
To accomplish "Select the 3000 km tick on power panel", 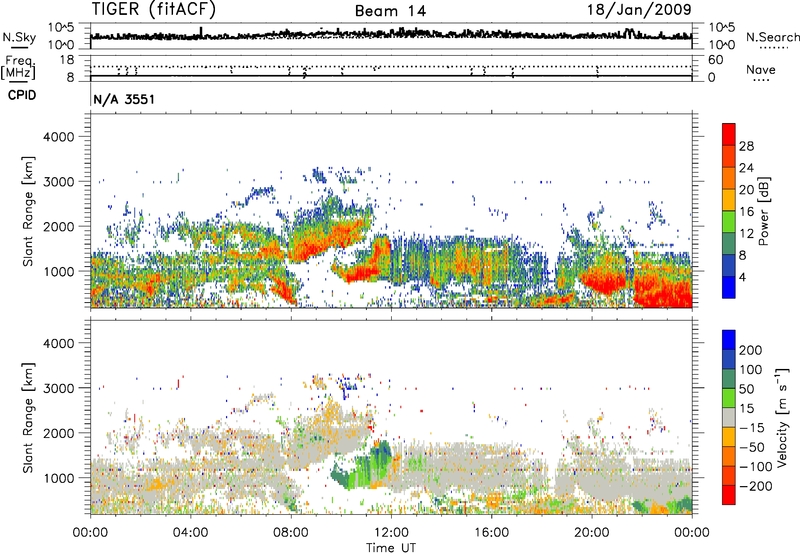I will pos(58,182).
